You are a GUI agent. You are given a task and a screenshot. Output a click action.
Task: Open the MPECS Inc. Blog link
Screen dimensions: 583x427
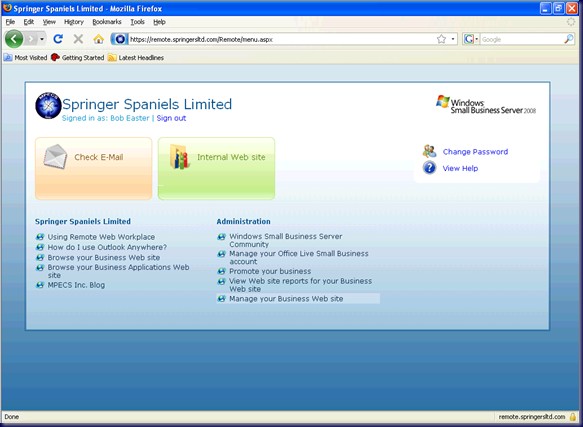tap(76, 285)
